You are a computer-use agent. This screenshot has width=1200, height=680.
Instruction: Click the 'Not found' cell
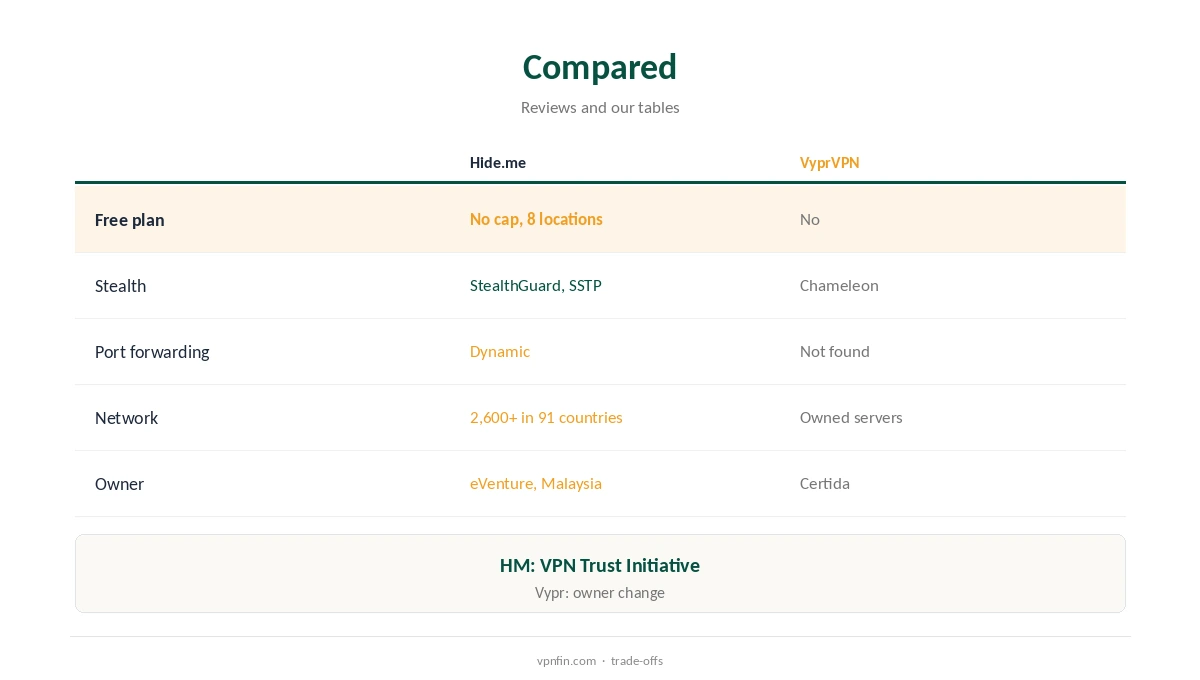pos(835,351)
